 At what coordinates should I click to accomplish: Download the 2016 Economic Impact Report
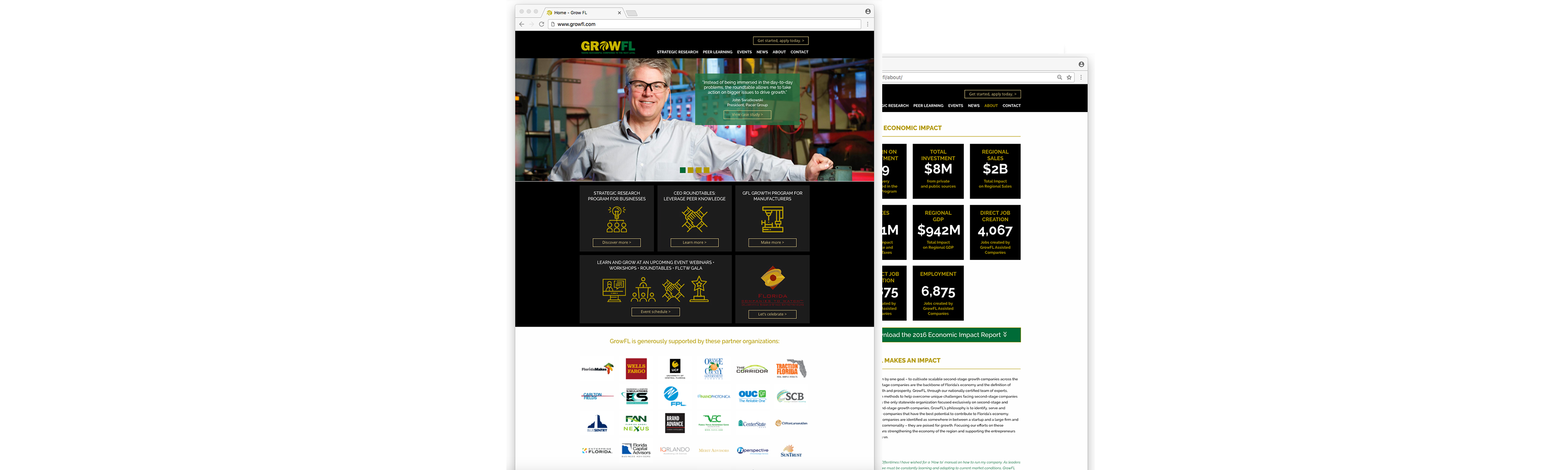(x=951, y=335)
